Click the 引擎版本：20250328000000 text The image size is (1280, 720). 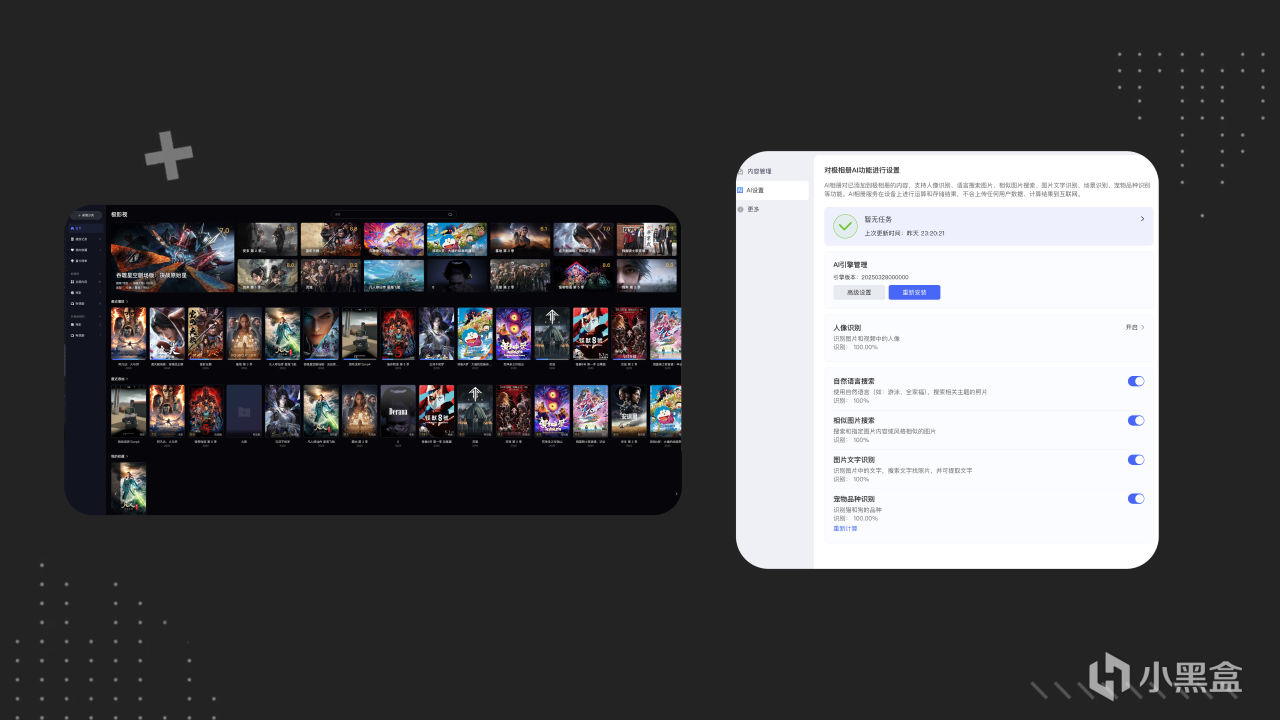(871, 277)
